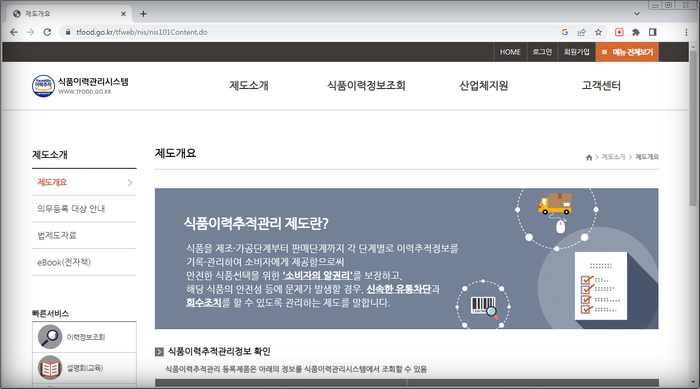
Task: Click heading 식품이력추적관리 제도란?
Action: [x=256, y=223]
